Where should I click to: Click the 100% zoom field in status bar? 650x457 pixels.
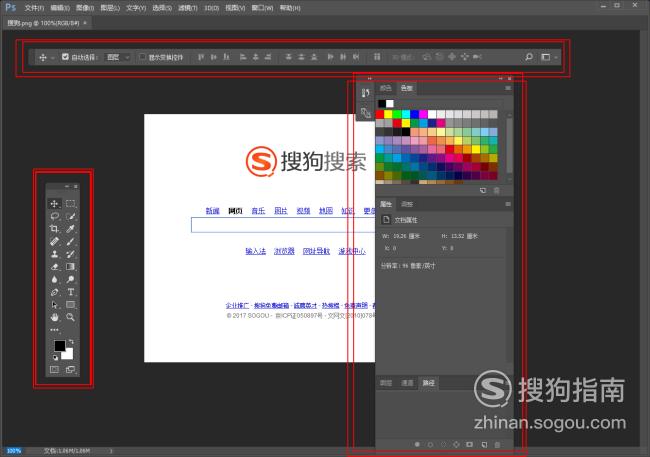(14, 450)
